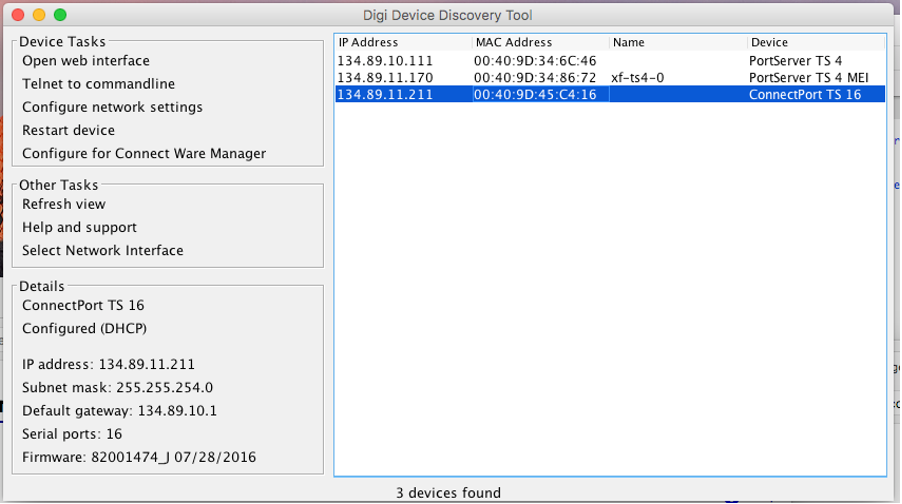Screen dimensions: 902x504
Task: Select device row 134.89.10.111
Action: point(385,61)
